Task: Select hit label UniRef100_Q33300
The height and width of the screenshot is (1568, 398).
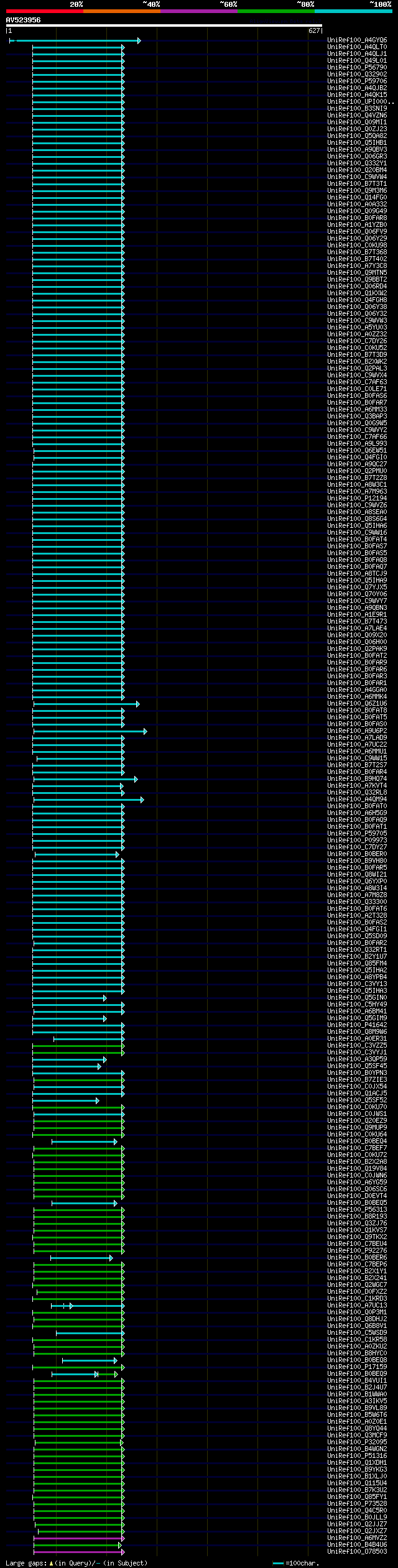Action: point(357,902)
